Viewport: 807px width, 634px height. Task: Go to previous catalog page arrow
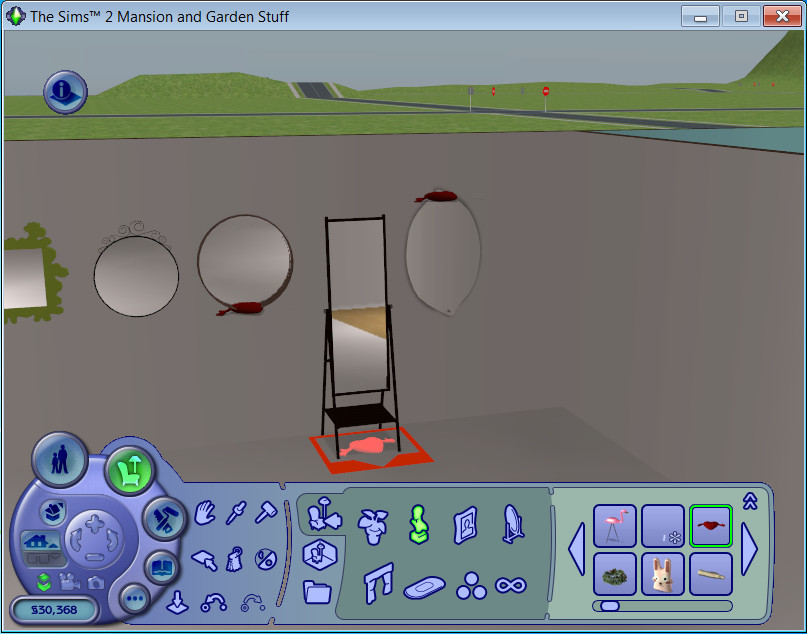(576, 549)
